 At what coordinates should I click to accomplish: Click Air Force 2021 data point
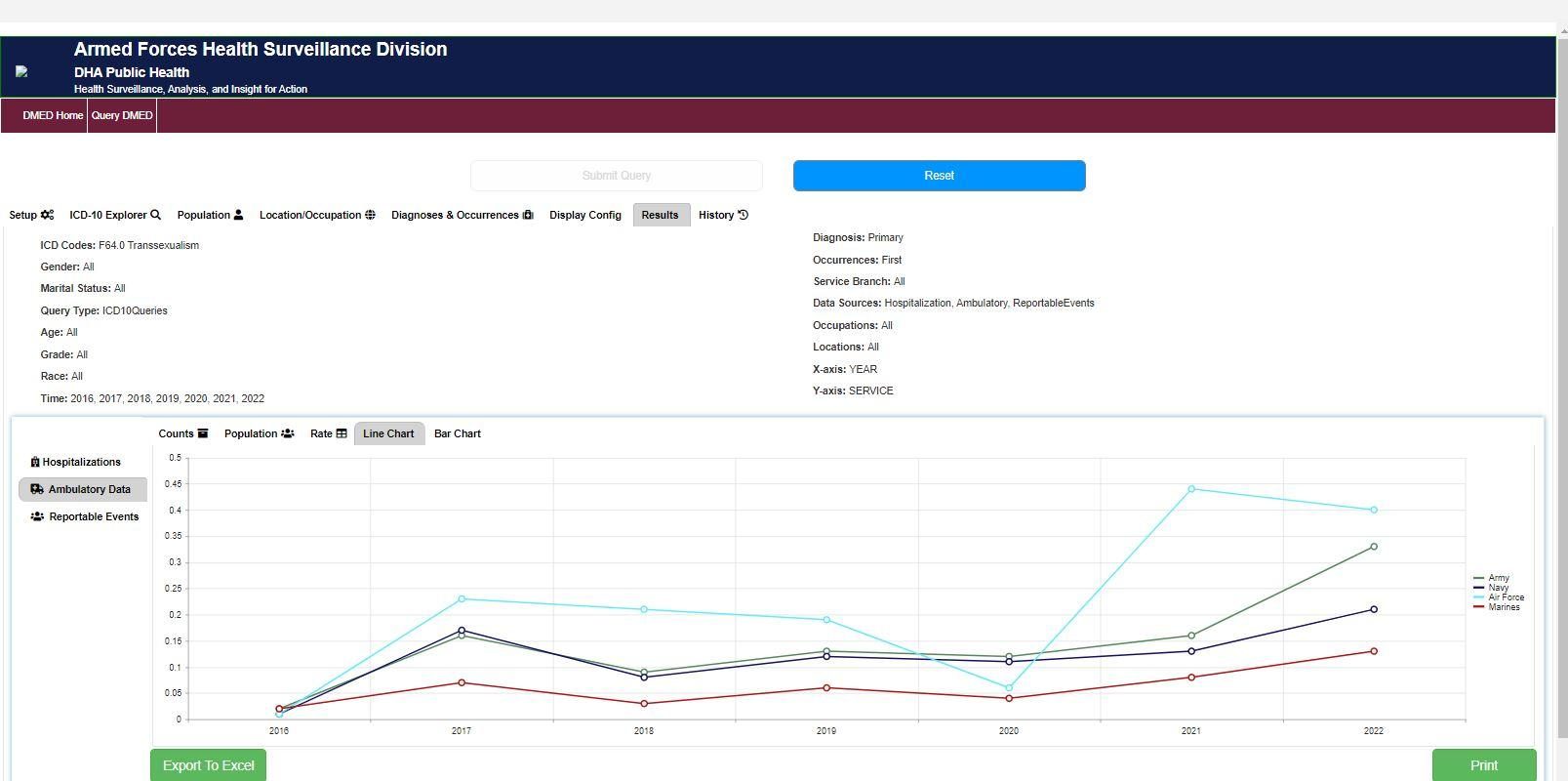(1191, 489)
